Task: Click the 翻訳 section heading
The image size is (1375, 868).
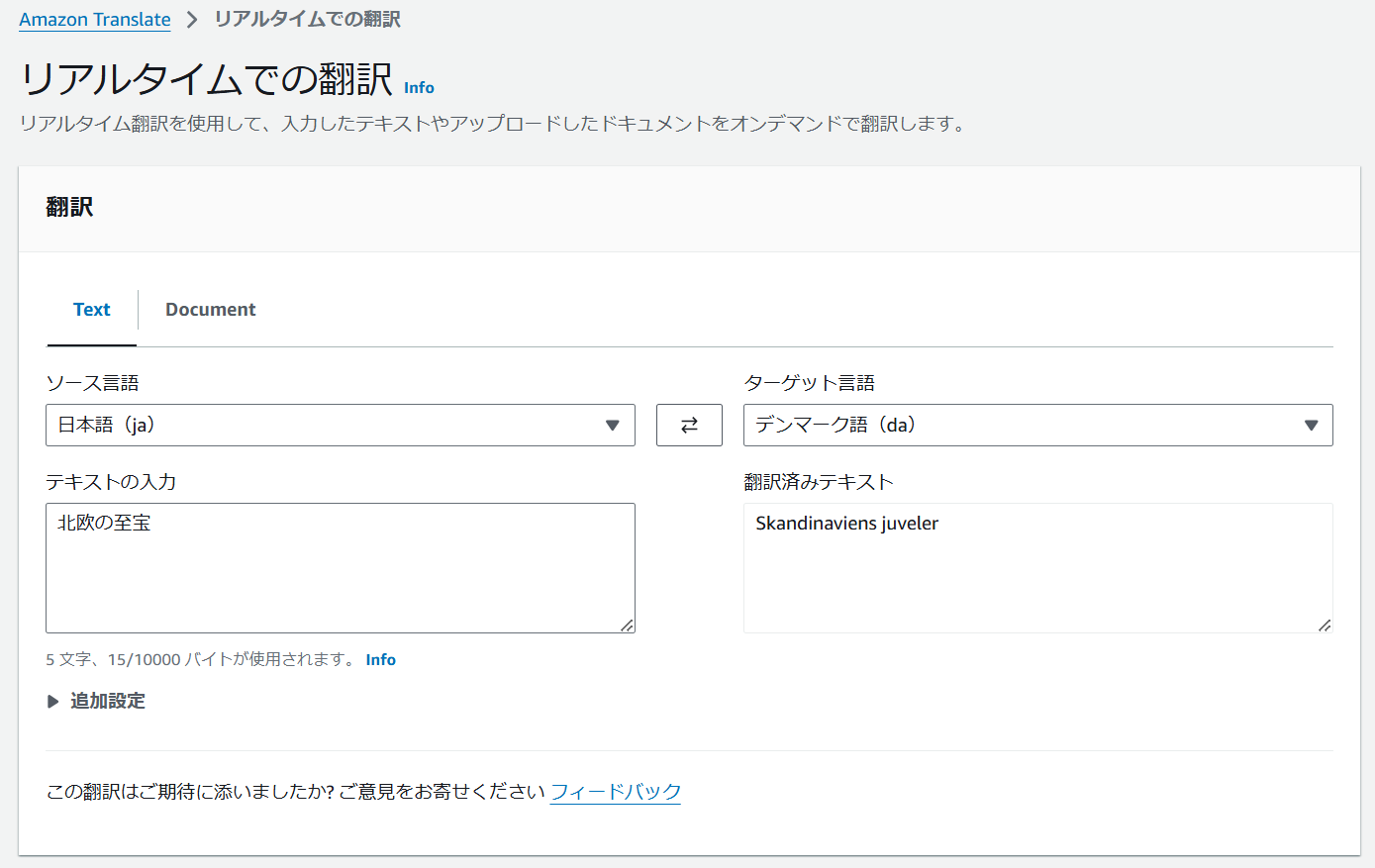Action: tap(69, 207)
